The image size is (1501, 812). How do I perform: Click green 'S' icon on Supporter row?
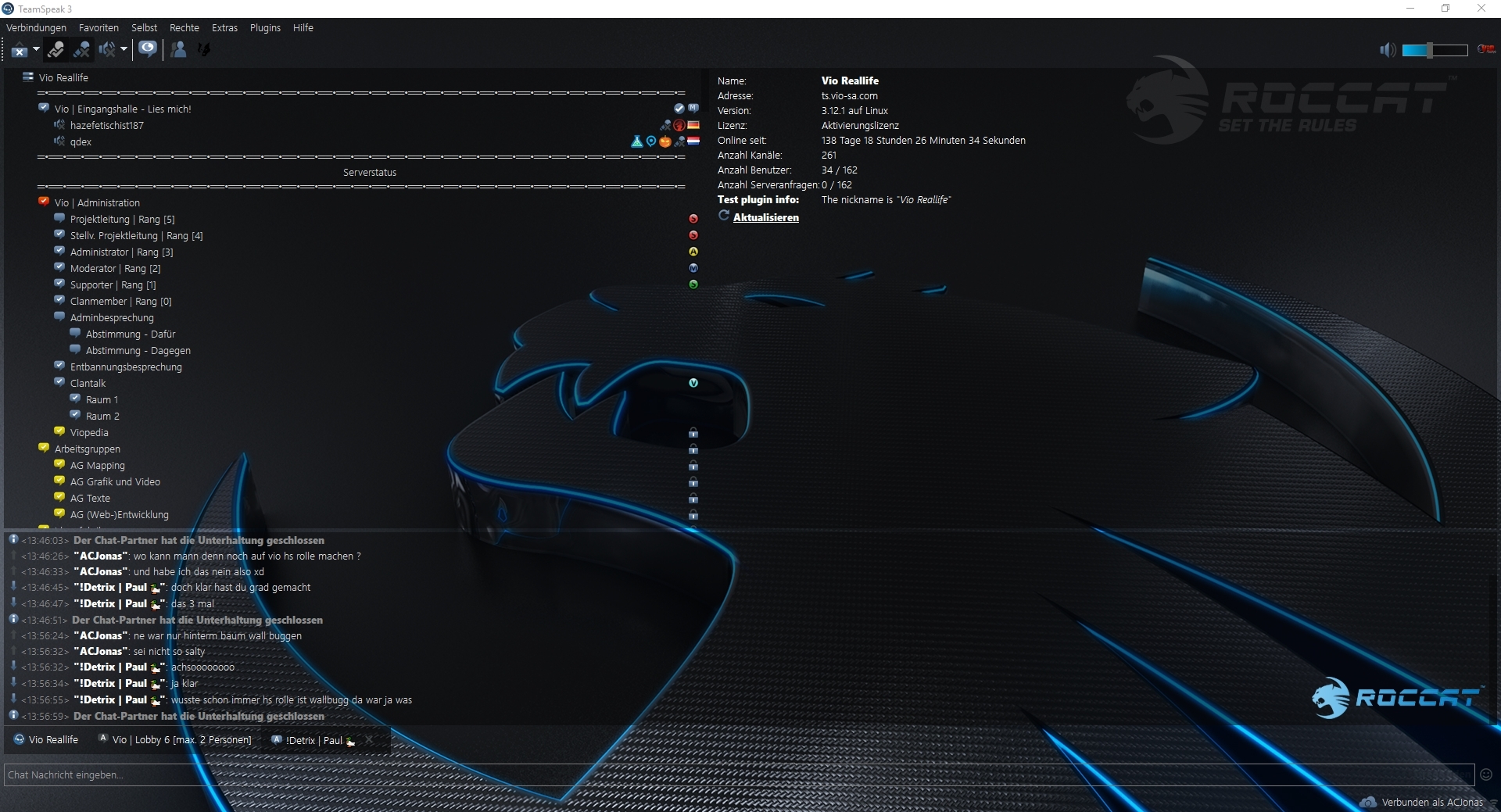pyautogui.click(x=693, y=284)
